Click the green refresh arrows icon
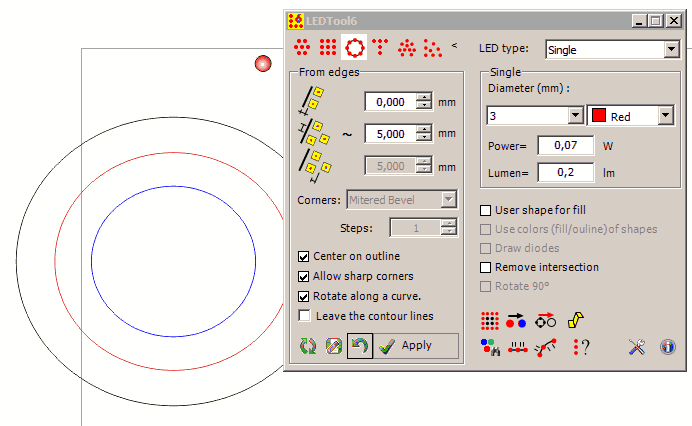This screenshot has width=692, height=426. click(x=308, y=346)
